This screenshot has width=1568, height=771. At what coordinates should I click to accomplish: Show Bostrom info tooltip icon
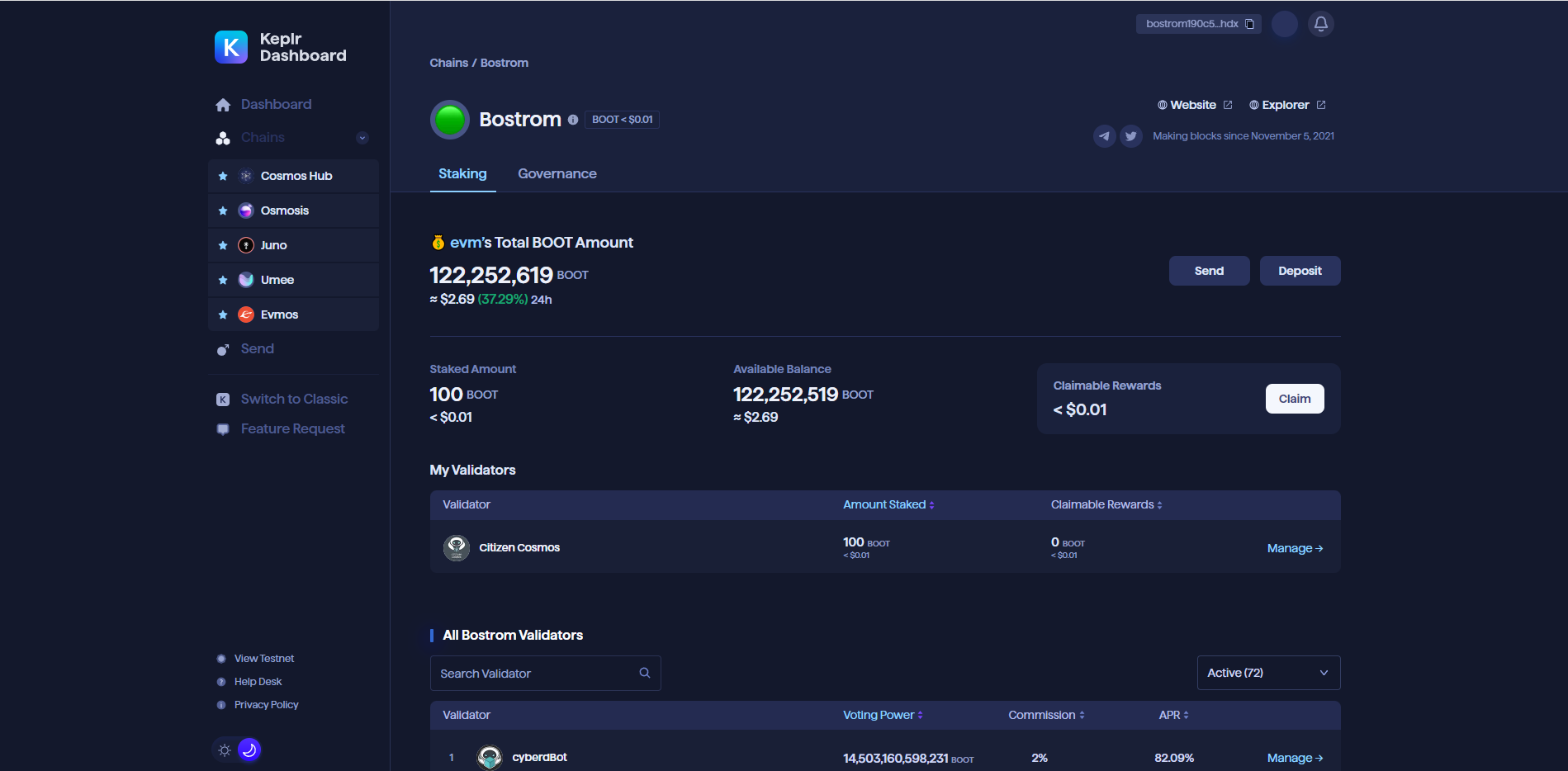pyautogui.click(x=573, y=120)
